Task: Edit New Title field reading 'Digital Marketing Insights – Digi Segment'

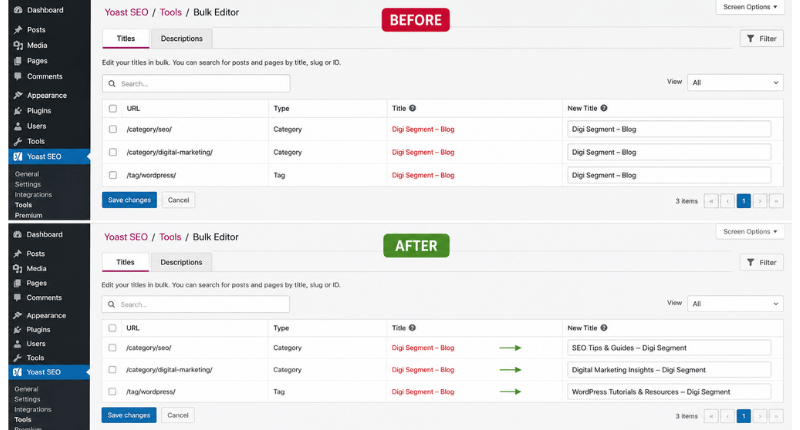Action: [x=669, y=370]
